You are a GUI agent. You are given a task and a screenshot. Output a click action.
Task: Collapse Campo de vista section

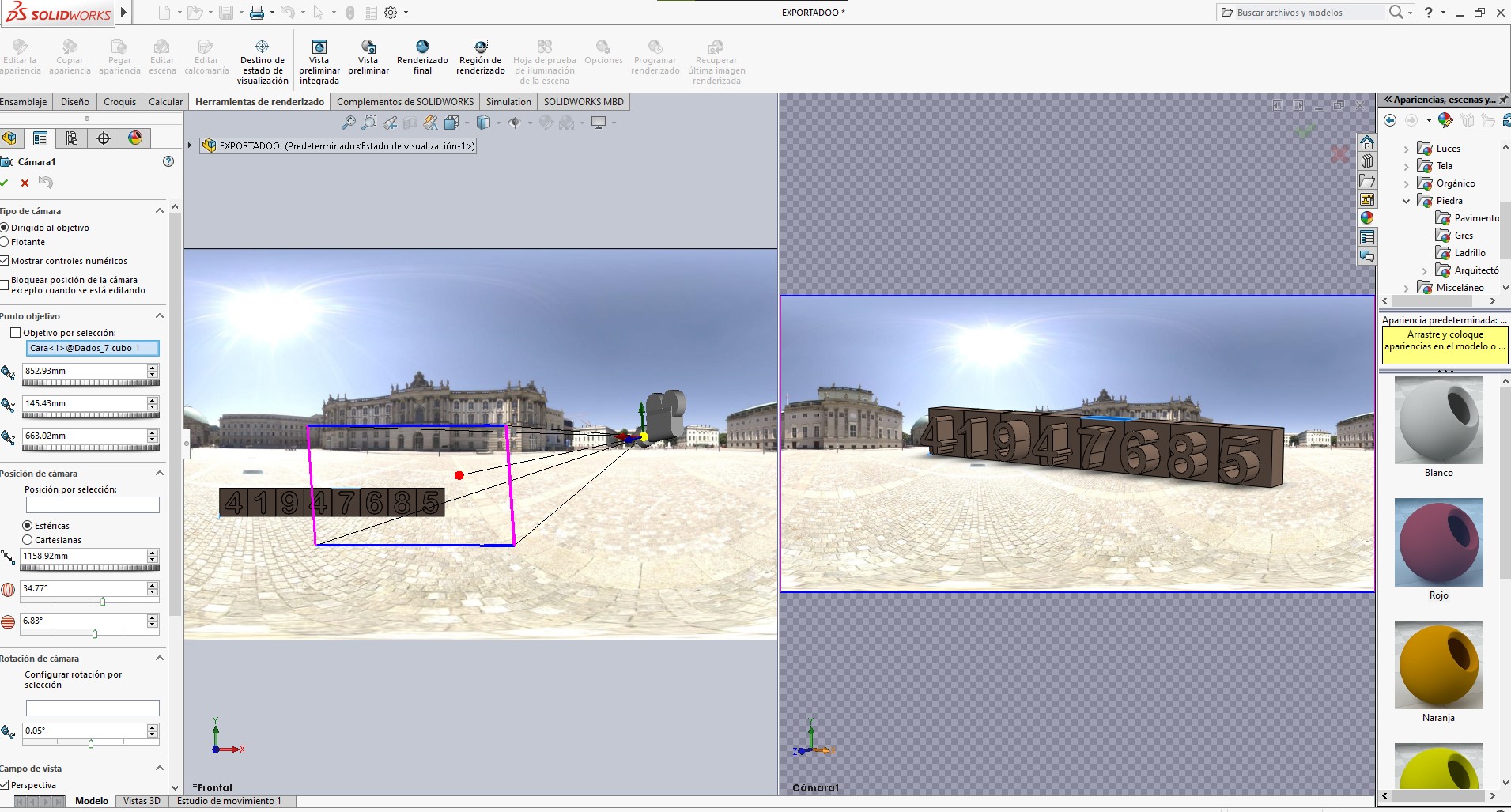tap(160, 769)
